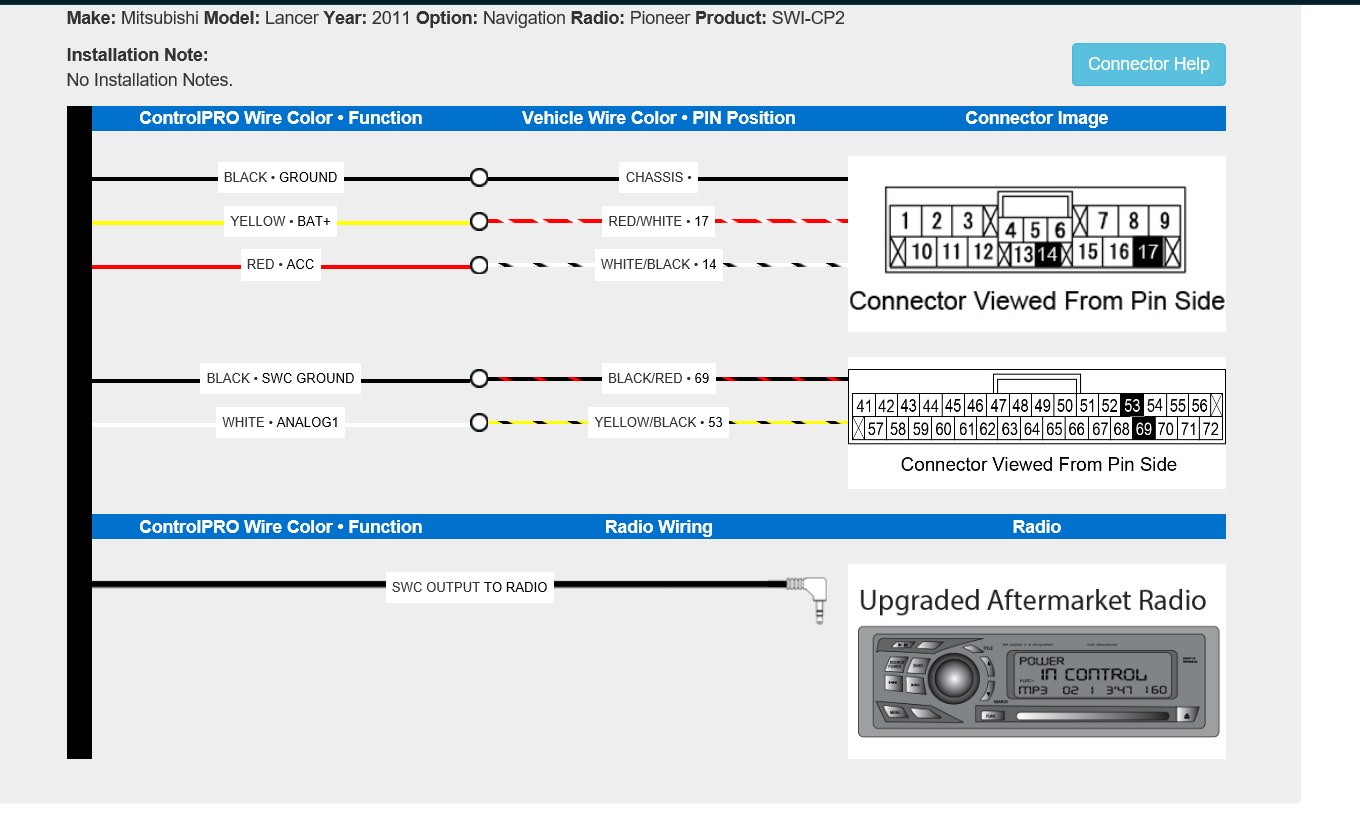Click the YELLOW/BLACK • 53 label
Viewport: 1360px width, 815px height.
tap(658, 422)
